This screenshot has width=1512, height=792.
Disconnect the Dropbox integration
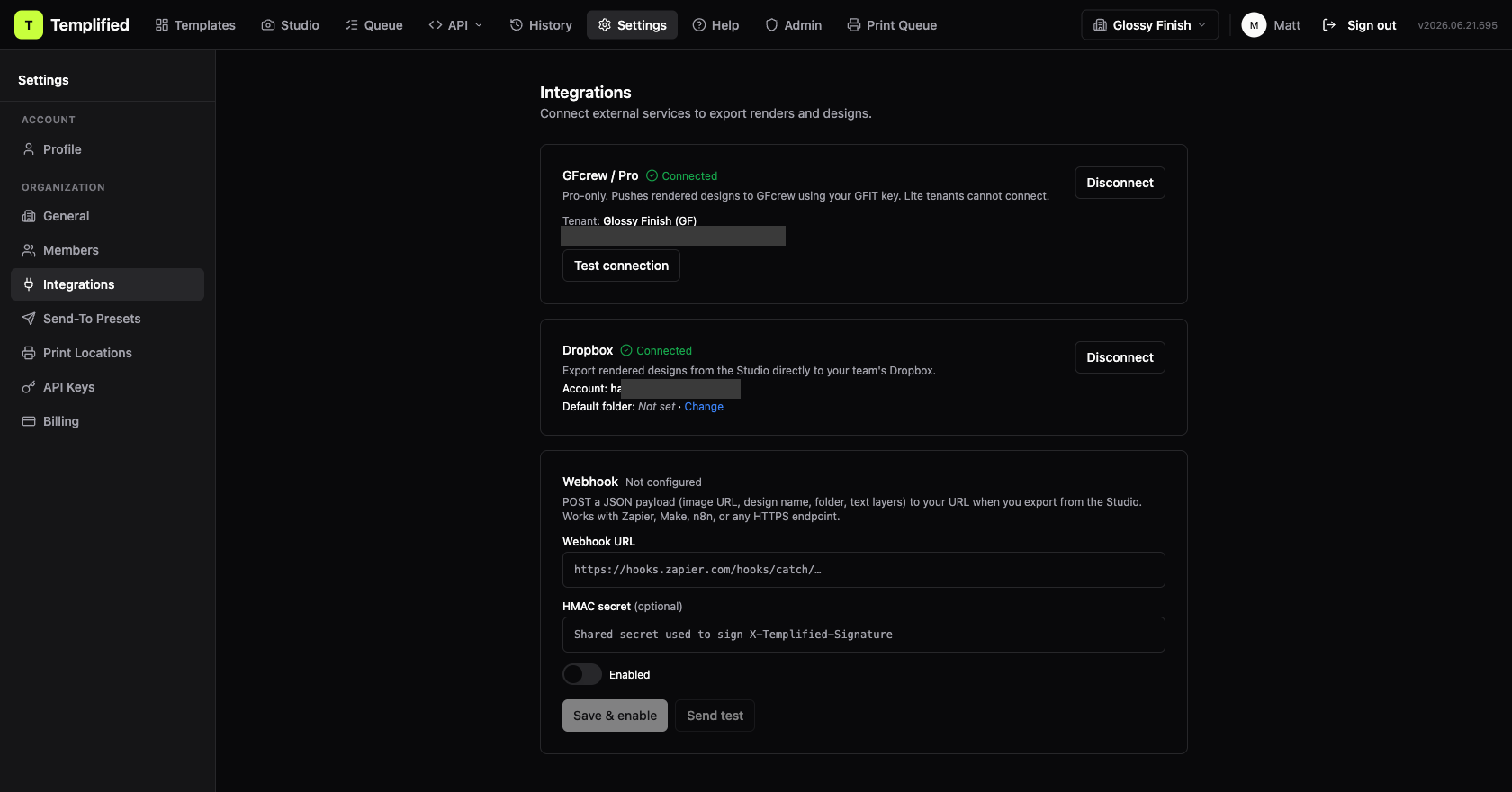click(x=1120, y=357)
